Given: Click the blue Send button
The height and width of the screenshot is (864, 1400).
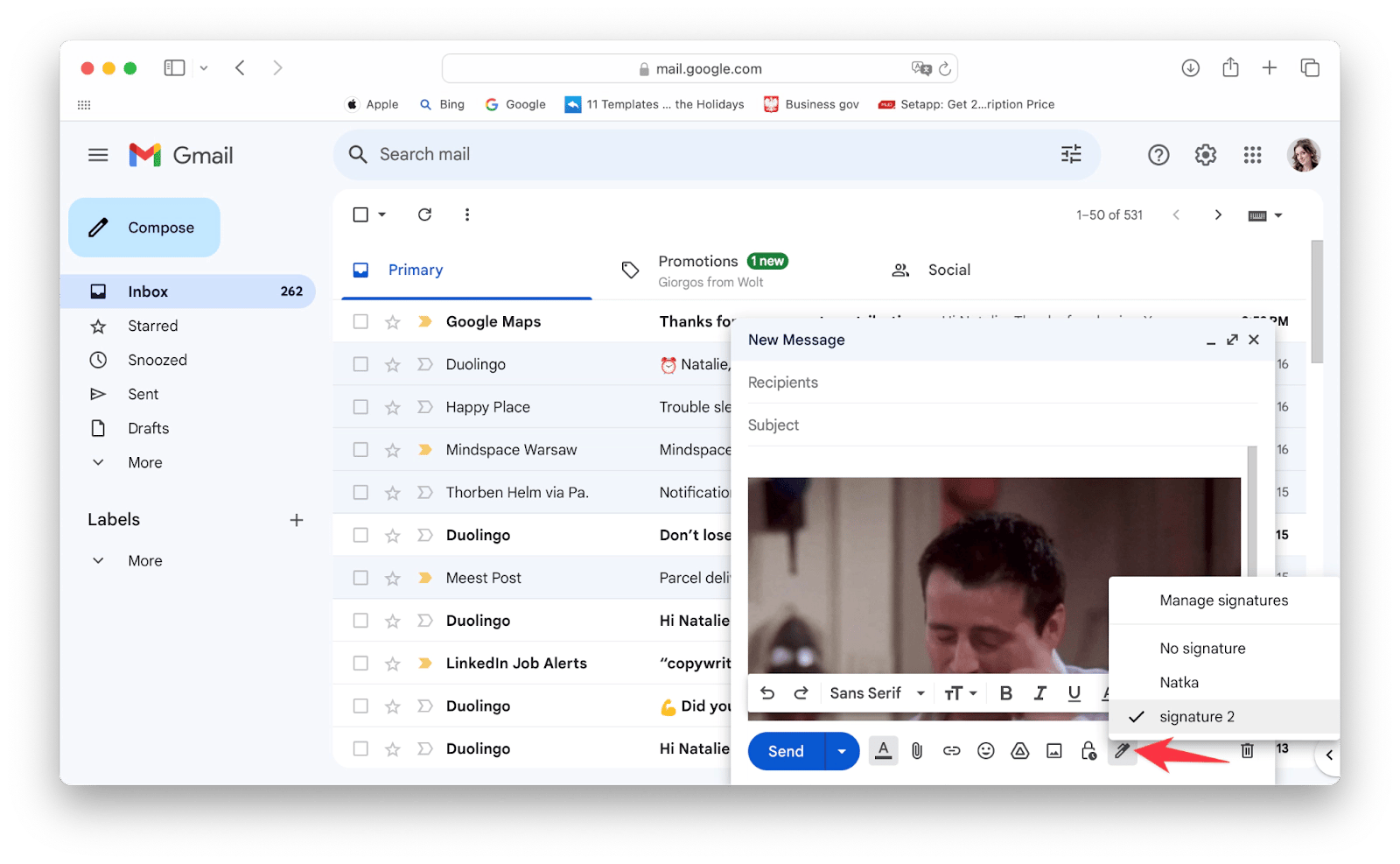Looking at the screenshot, I should (x=786, y=751).
